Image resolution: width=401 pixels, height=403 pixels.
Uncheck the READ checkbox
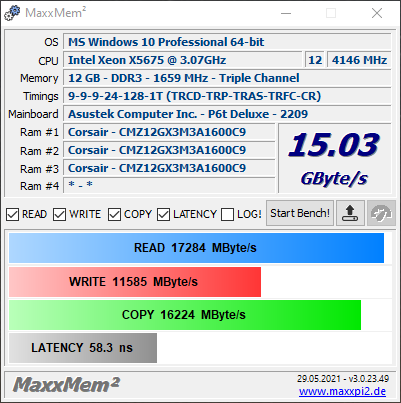click(x=12, y=214)
